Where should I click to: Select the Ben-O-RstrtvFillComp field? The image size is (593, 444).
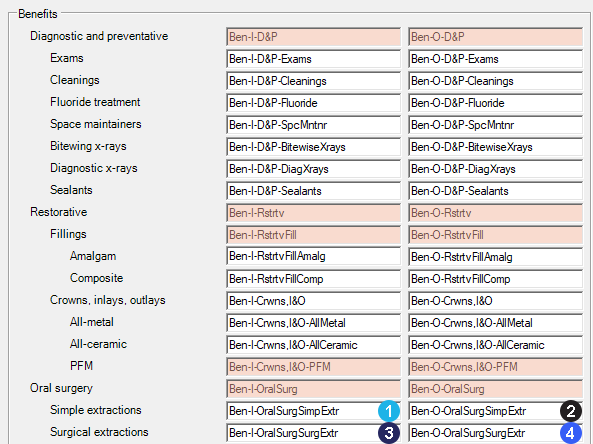[495, 279]
